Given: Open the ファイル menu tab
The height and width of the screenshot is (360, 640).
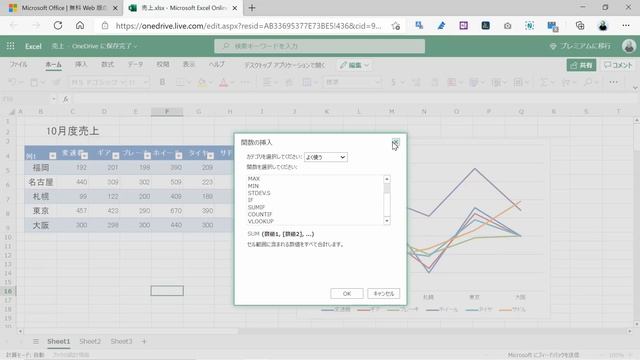Looking at the screenshot, I should (x=18, y=64).
